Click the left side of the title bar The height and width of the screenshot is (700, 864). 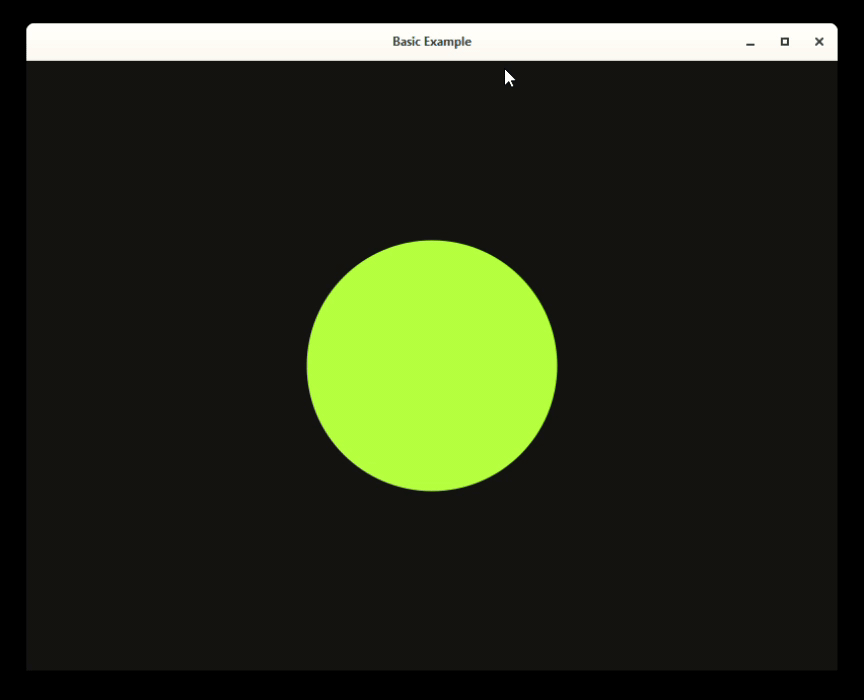(x=100, y=41)
